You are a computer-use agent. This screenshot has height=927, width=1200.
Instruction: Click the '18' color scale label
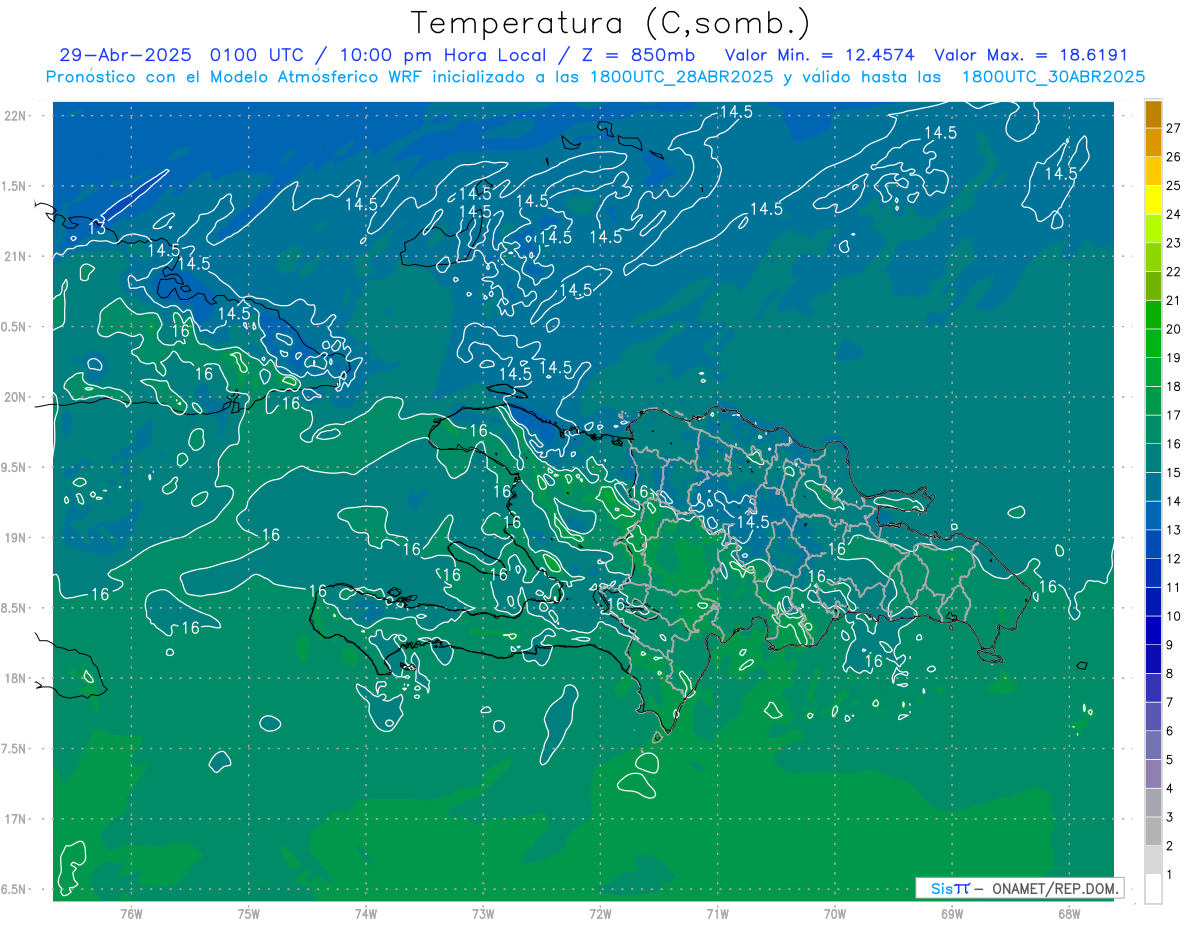click(1173, 386)
